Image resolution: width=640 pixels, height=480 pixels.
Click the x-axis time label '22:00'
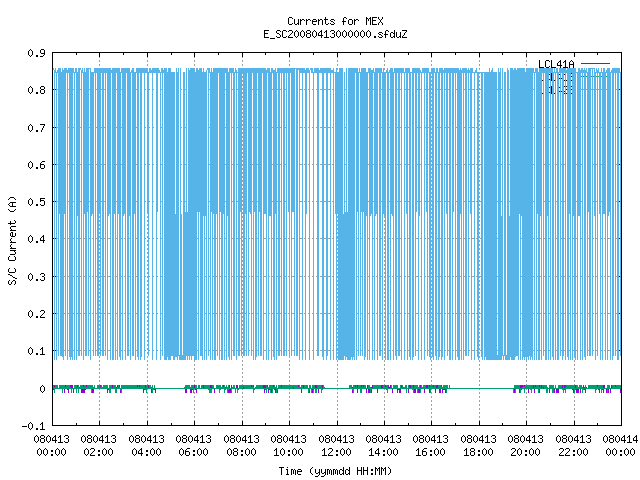[573, 452]
